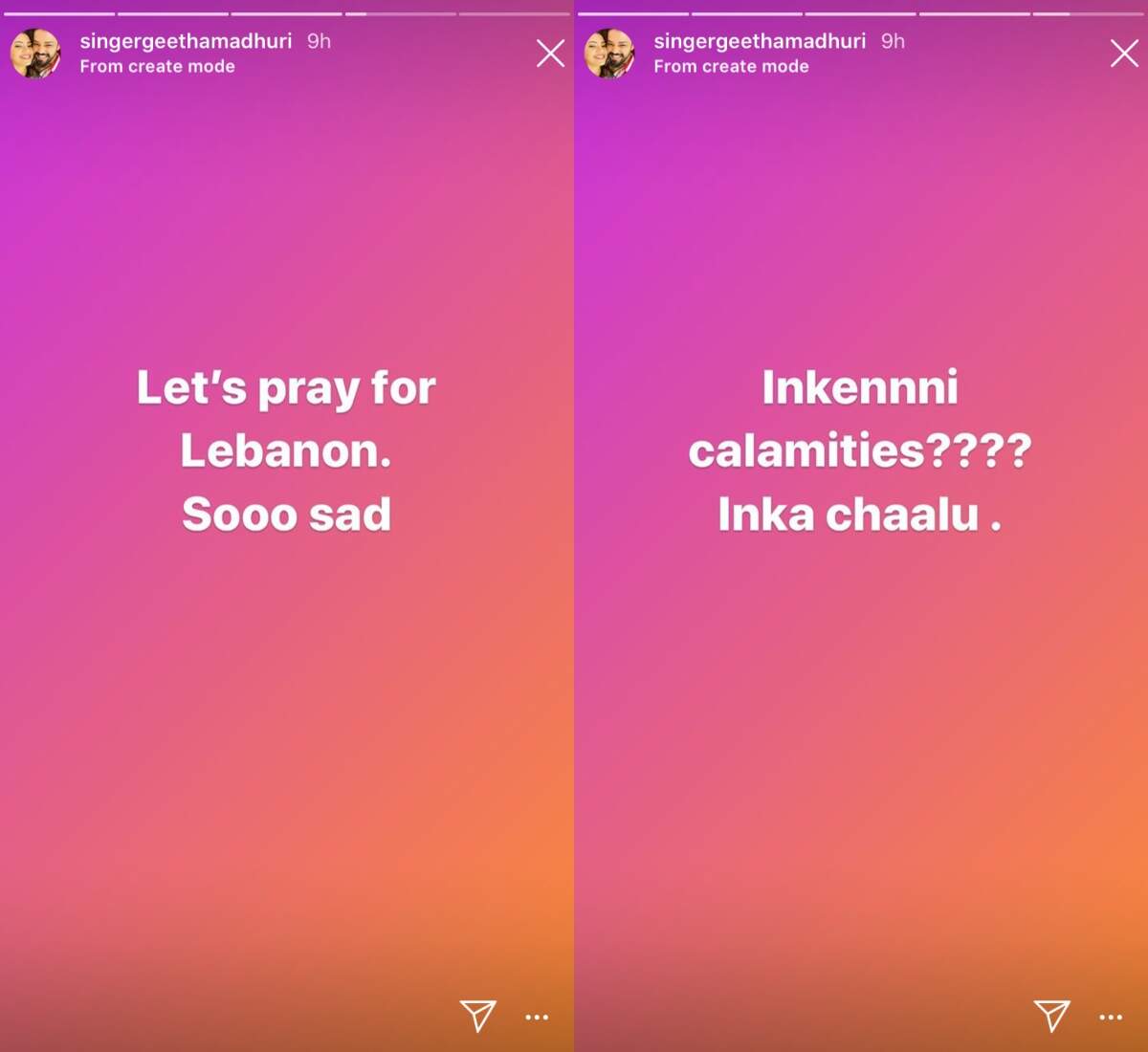
Task: Open more options dots on left story
Action: pyautogui.click(x=537, y=1018)
